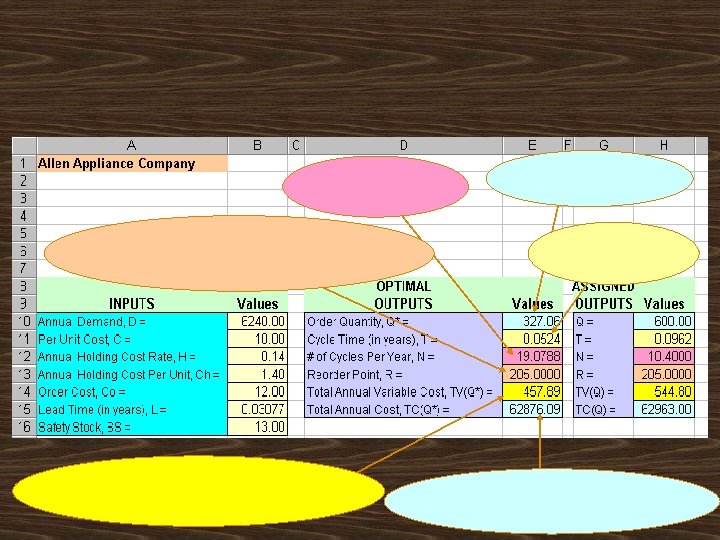Select 'Lead Time (in years), L =' label
The width and height of the screenshot is (720, 540).
(x=132, y=409)
